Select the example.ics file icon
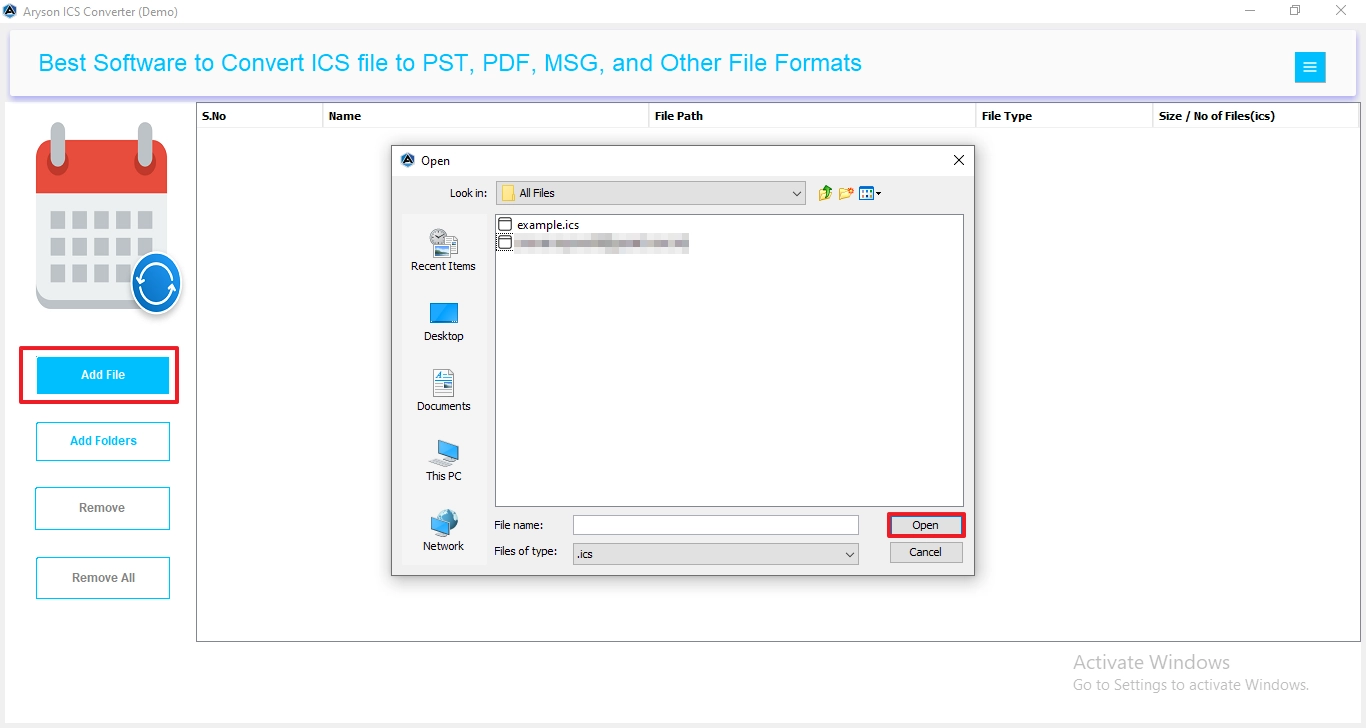This screenshot has width=1366, height=728. [505, 225]
